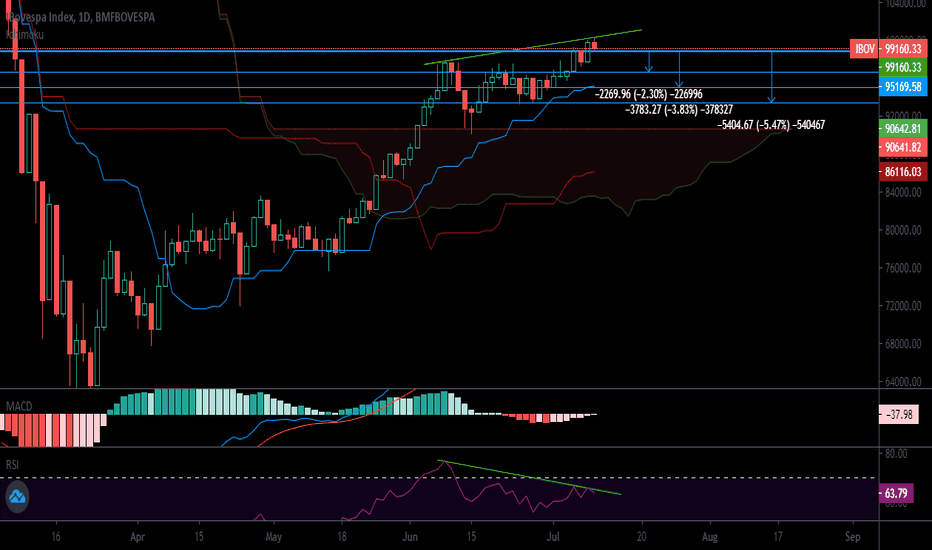
Task: Select the green RSI divergence trendline
Action: (529, 477)
